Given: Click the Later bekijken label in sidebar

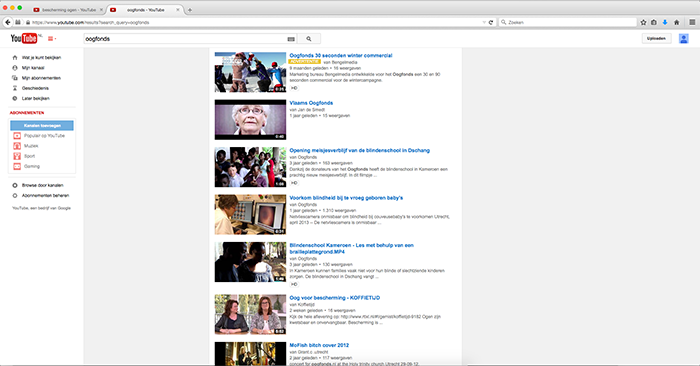Looking at the screenshot, I should point(36,98).
